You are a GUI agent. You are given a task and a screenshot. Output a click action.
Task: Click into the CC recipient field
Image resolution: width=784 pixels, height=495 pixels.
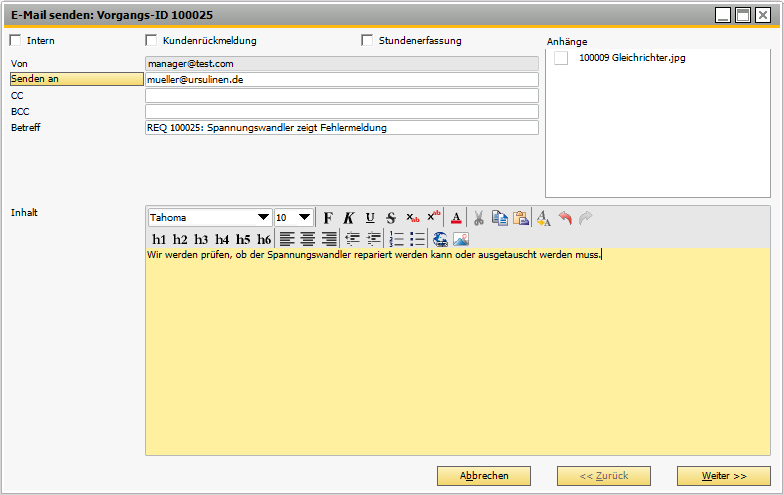(x=341, y=96)
